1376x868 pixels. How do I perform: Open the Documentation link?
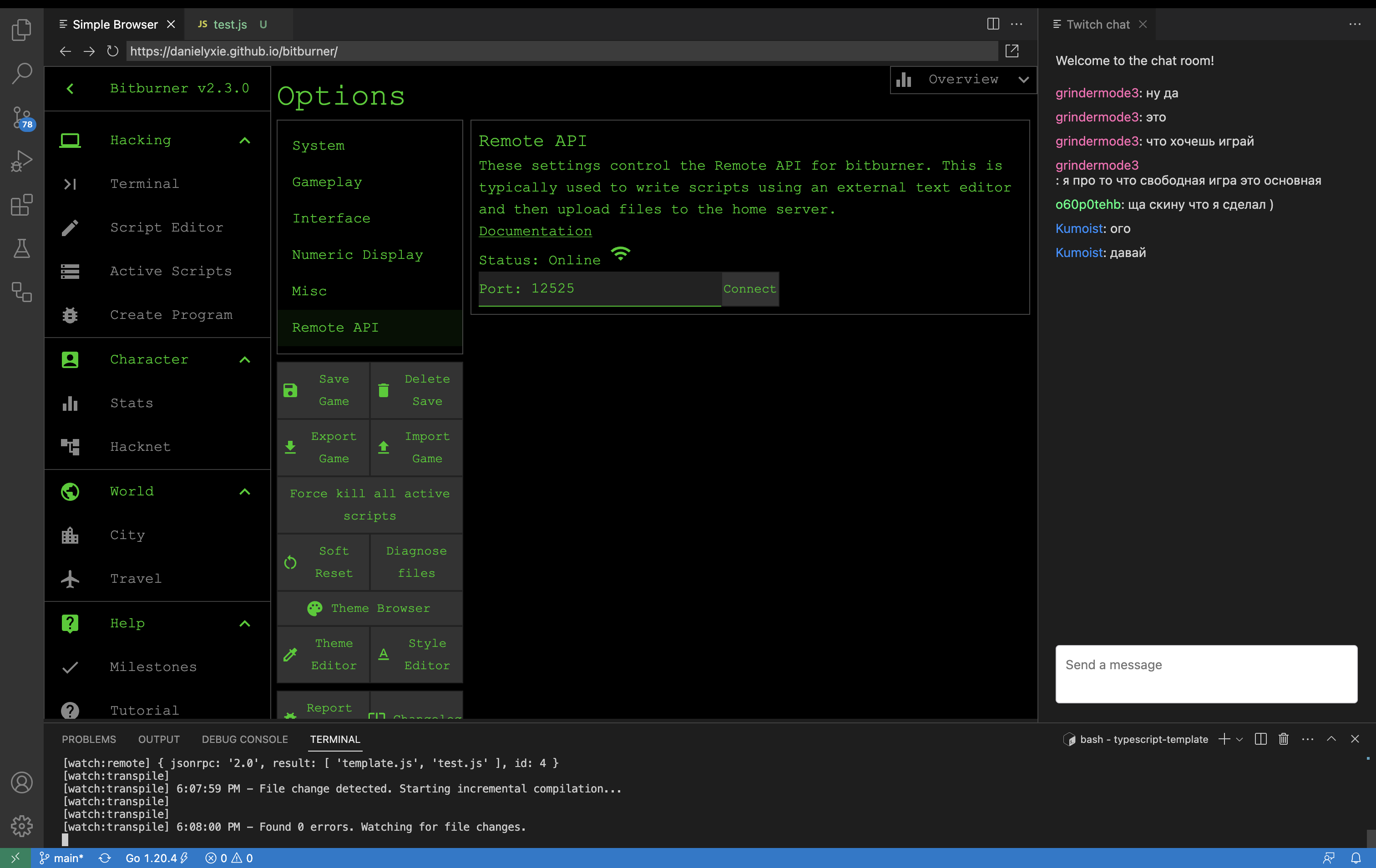(535, 232)
